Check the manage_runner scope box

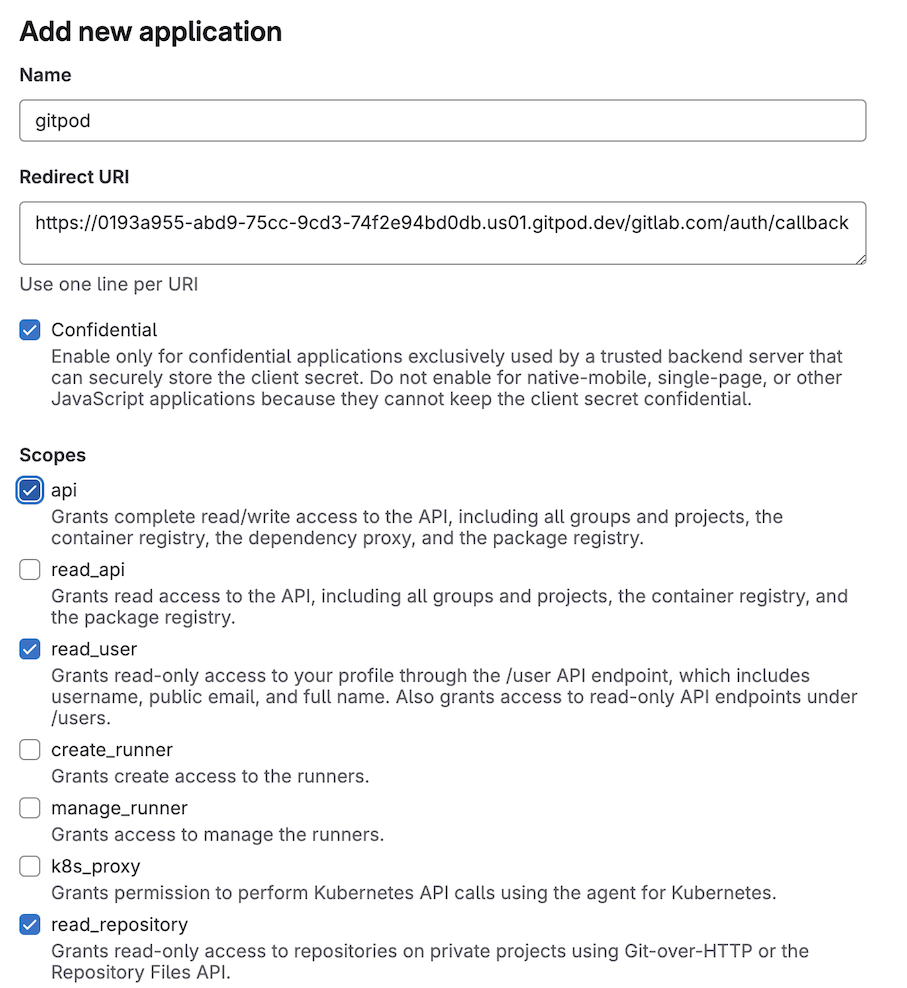click(30, 808)
